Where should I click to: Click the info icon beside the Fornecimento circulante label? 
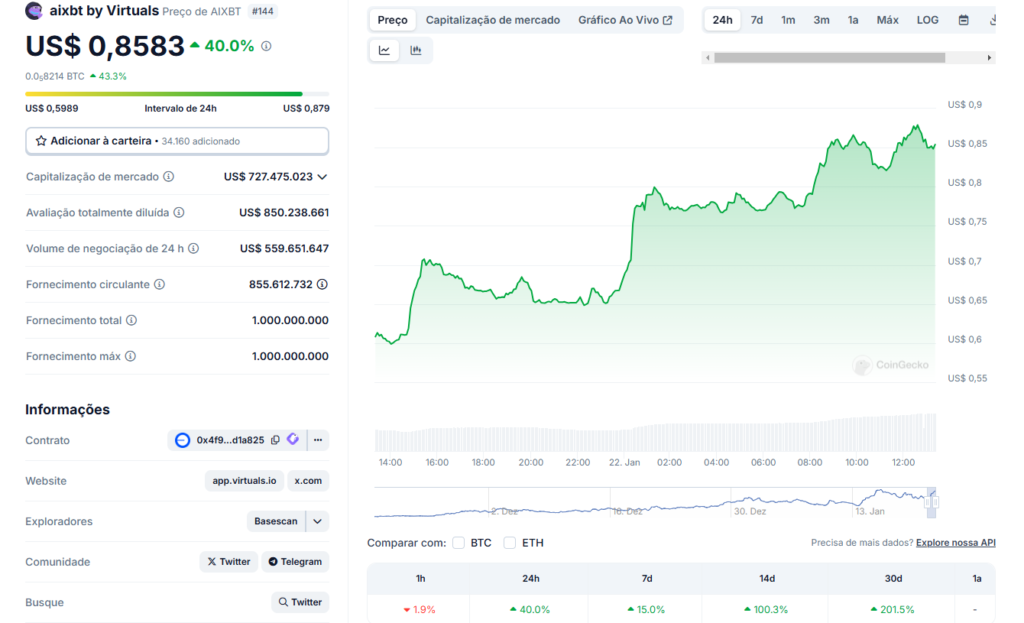click(x=159, y=284)
